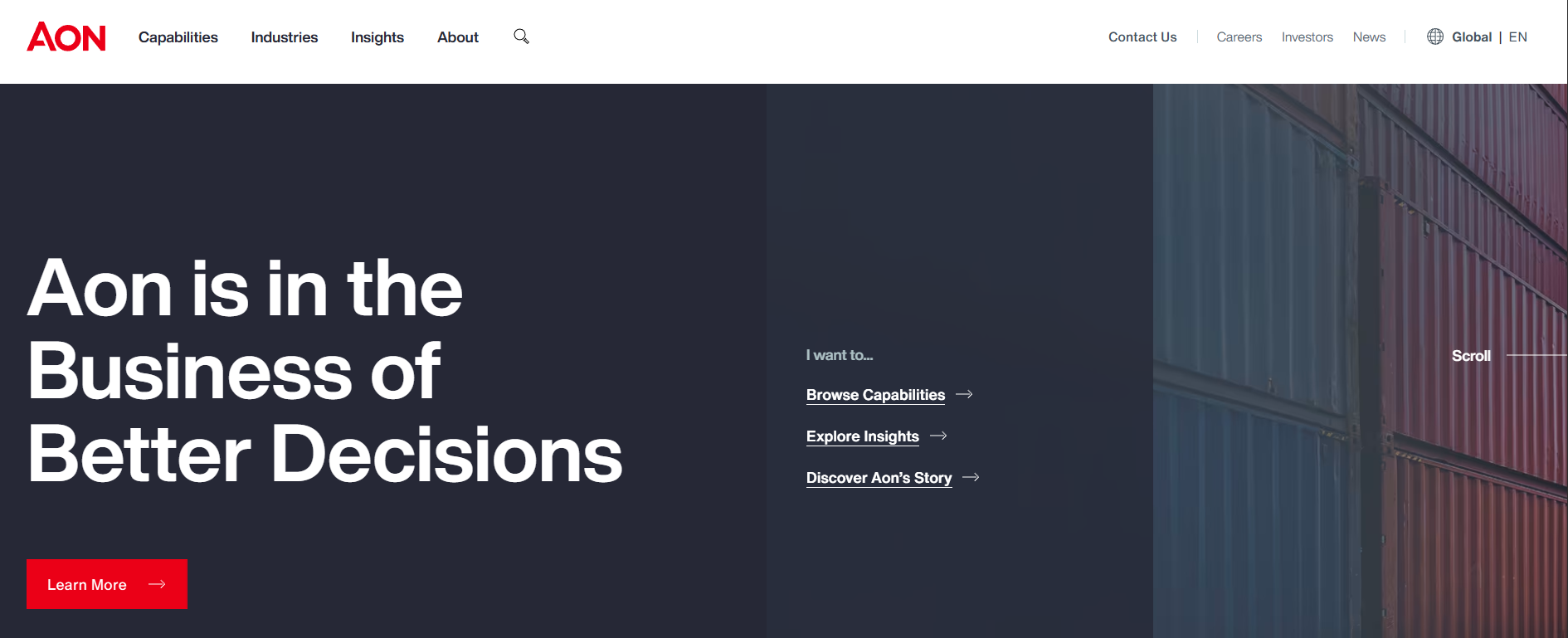Click arrow next to Discover Aon's Story

coord(971,477)
